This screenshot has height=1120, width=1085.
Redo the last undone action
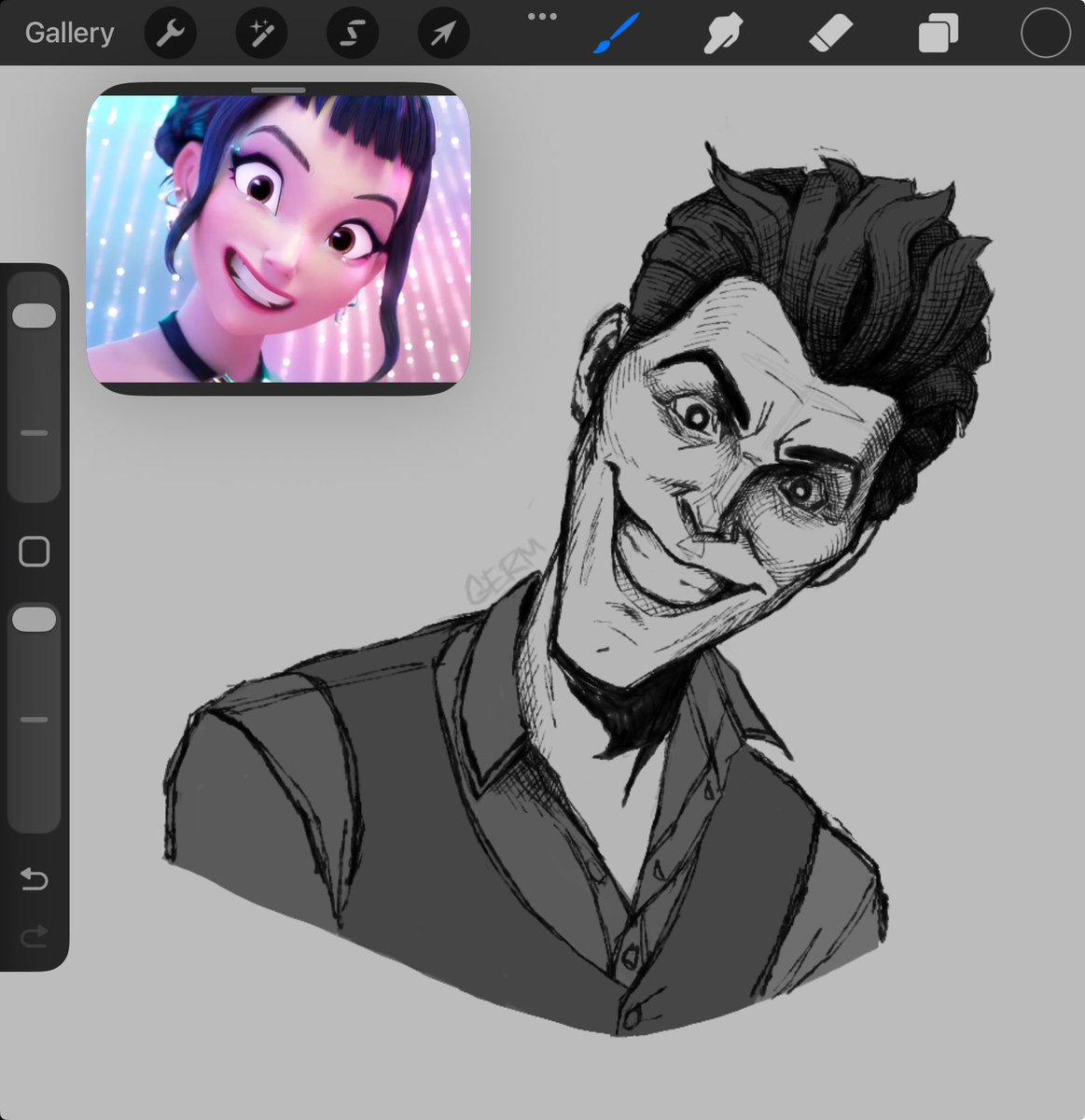pyautogui.click(x=35, y=936)
